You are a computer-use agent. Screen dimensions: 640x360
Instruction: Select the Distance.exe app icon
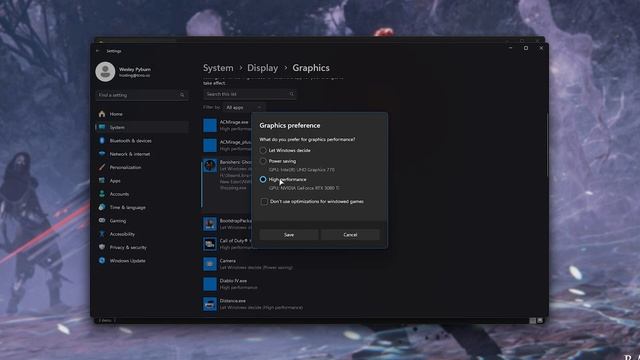(210, 304)
